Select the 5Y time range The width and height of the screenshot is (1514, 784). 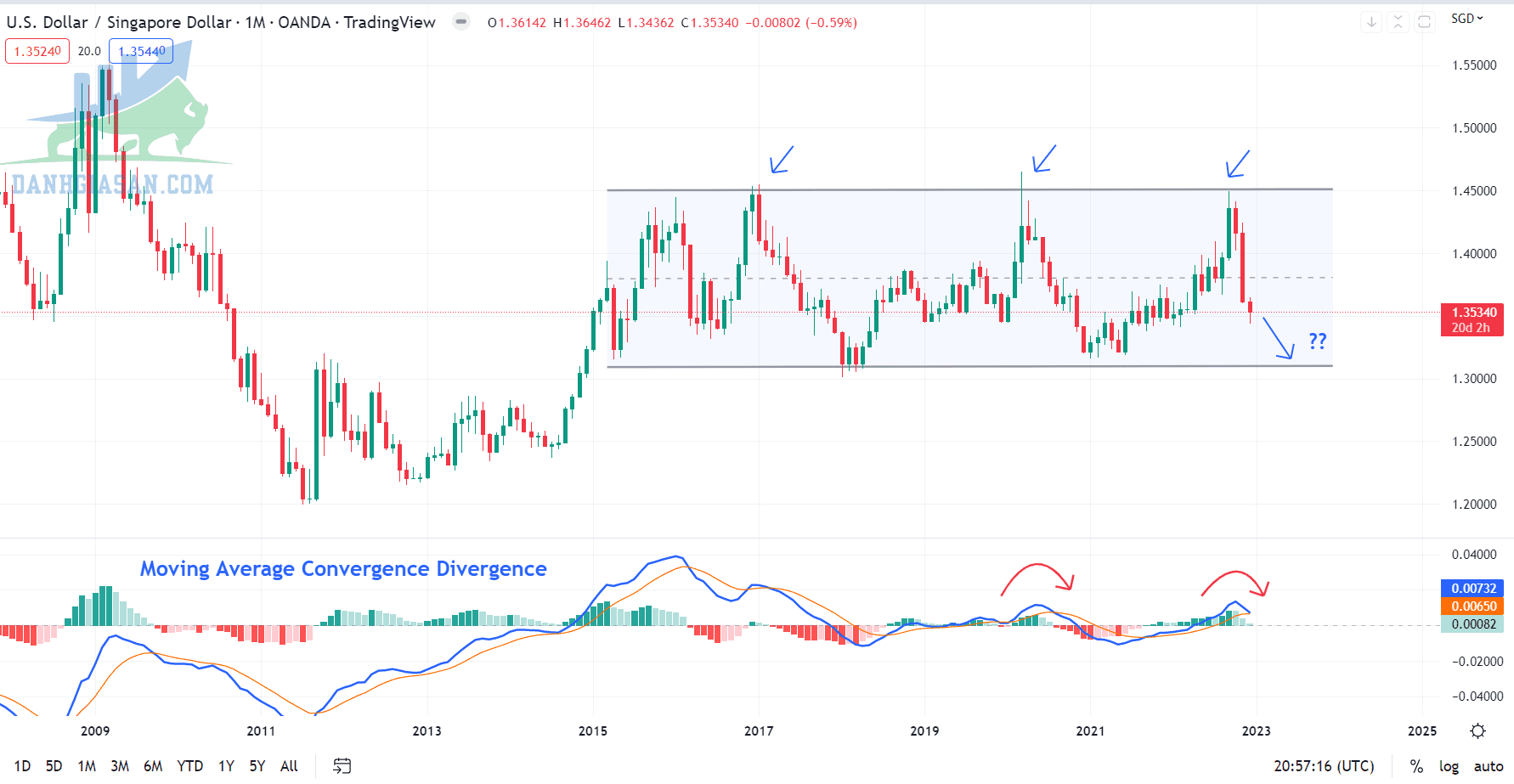click(257, 766)
